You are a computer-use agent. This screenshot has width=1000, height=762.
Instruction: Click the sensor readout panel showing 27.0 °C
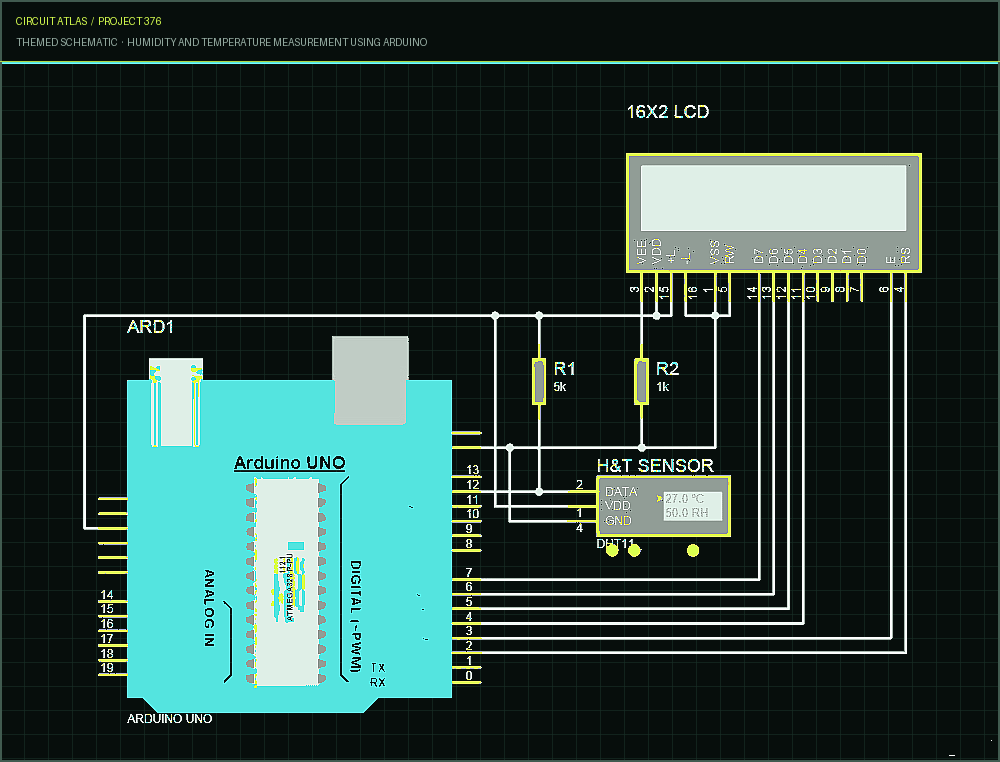tap(693, 506)
